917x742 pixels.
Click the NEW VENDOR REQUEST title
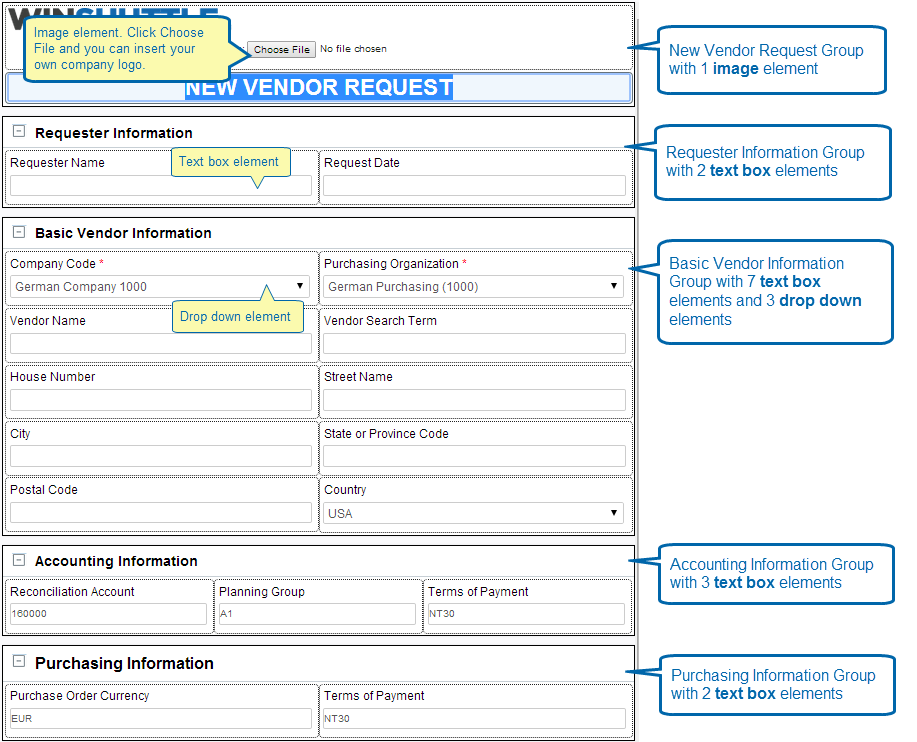pyautogui.click(x=319, y=88)
